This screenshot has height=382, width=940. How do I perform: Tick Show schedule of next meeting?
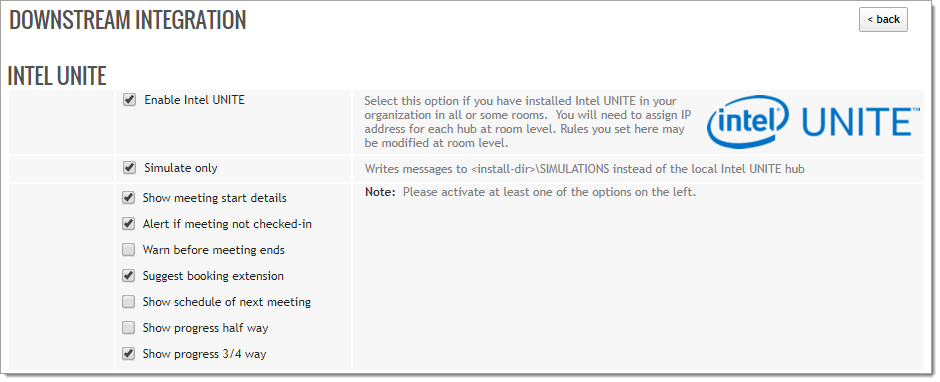point(128,302)
